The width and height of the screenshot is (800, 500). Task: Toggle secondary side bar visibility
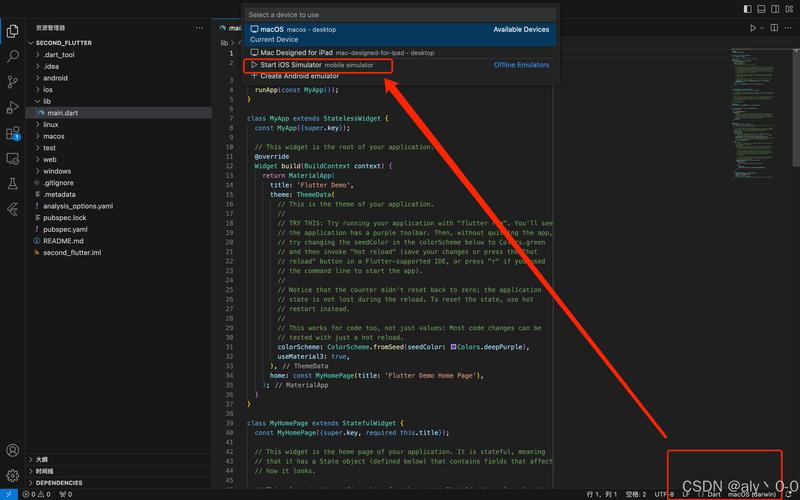[775, 9]
